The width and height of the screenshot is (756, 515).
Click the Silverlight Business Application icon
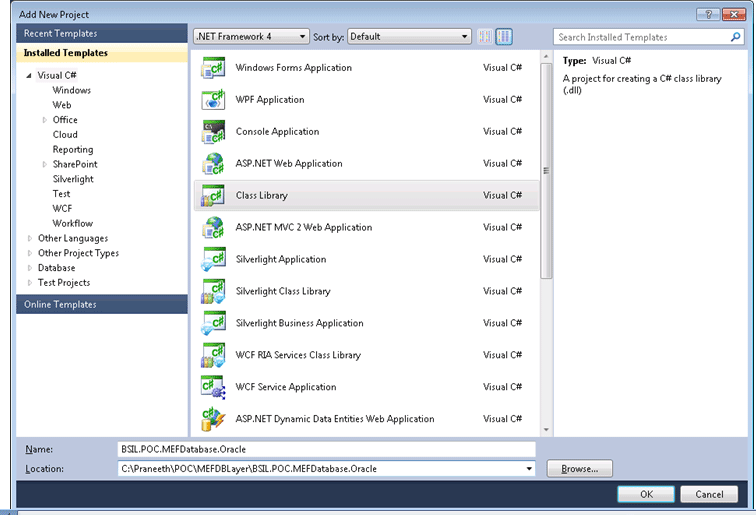[213, 323]
